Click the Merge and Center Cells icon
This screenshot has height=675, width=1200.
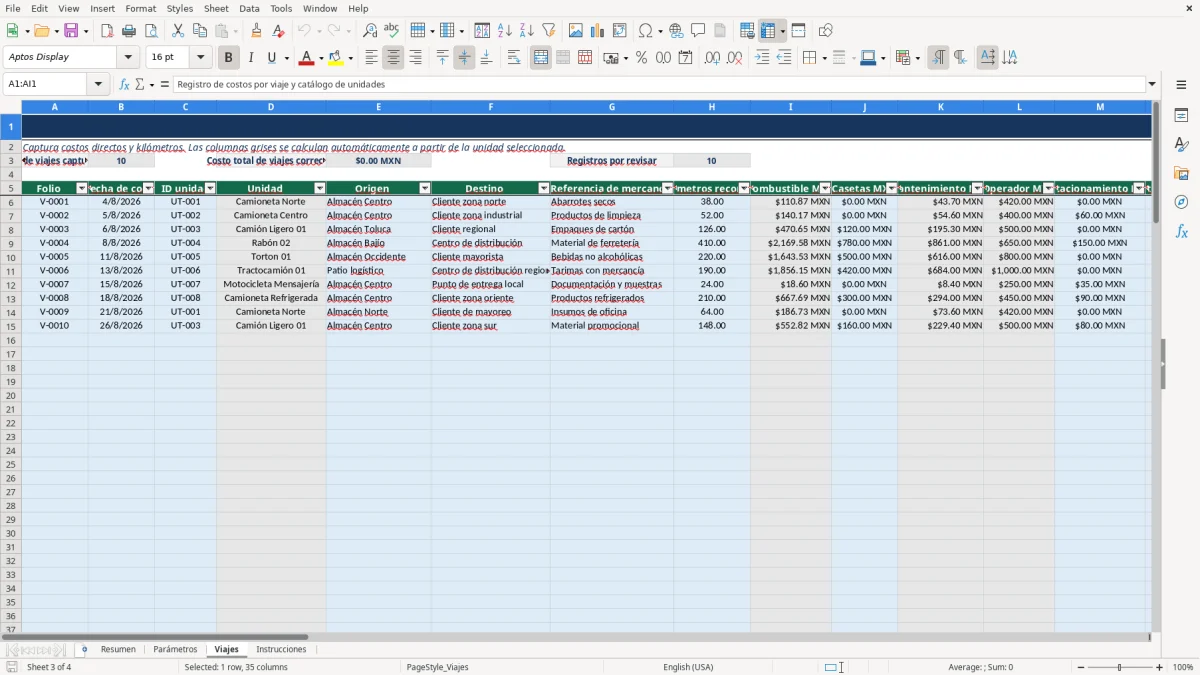tap(541, 58)
